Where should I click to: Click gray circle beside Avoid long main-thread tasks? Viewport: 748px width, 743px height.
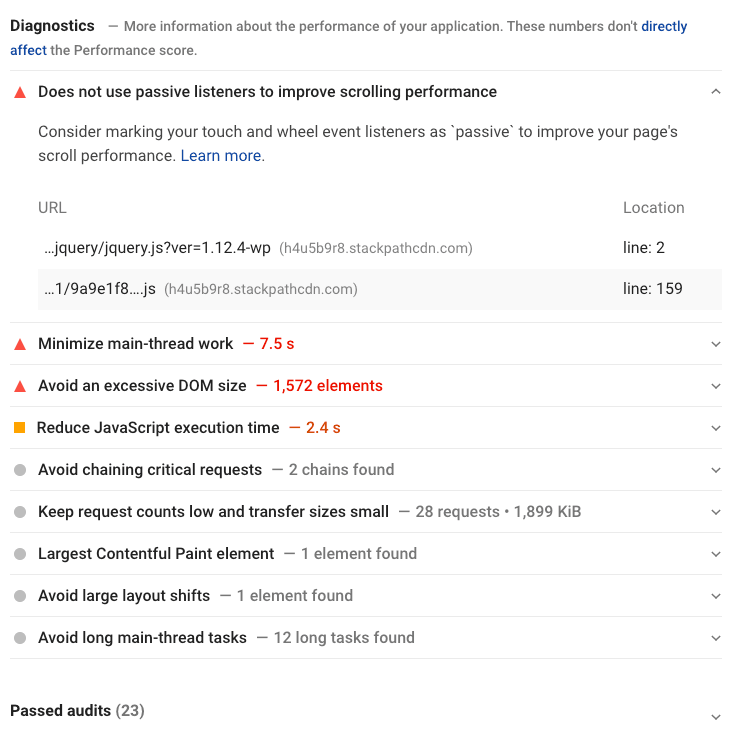20,638
